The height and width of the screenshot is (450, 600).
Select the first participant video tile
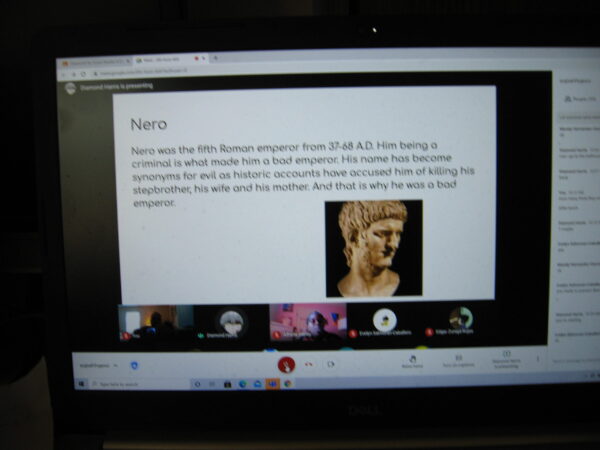coord(156,323)
